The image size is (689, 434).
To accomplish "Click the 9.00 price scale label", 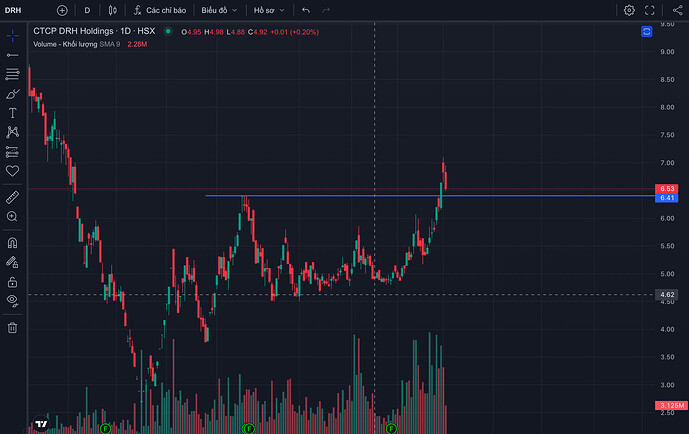I will (667, 52).
